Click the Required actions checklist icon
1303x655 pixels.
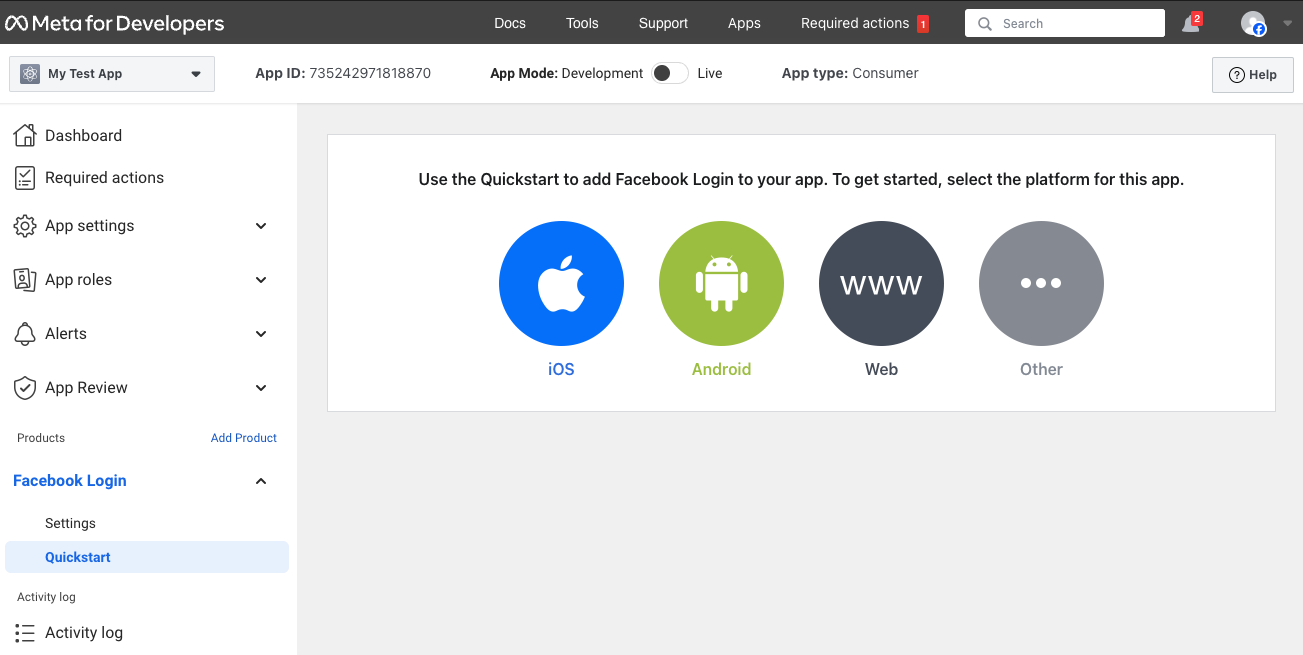25,178
